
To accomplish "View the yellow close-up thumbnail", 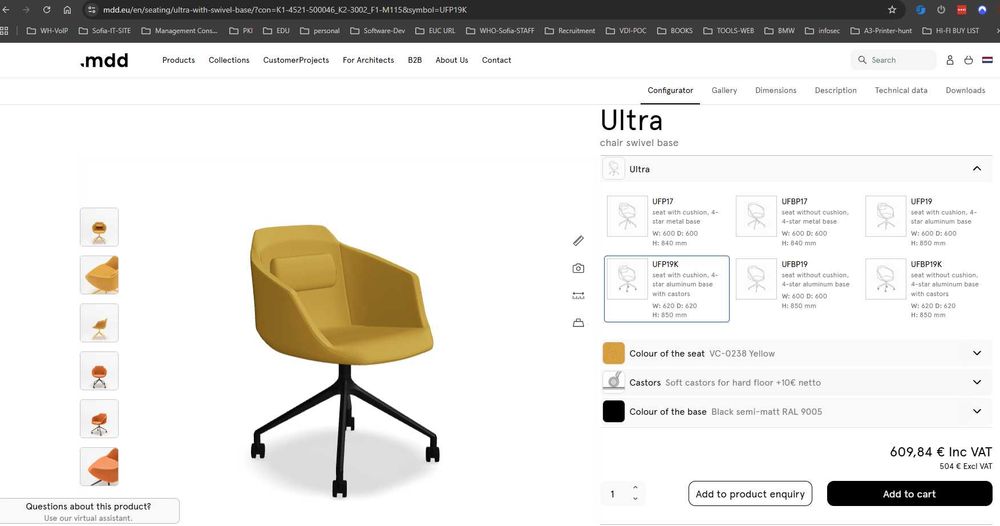I will point(99,275).
